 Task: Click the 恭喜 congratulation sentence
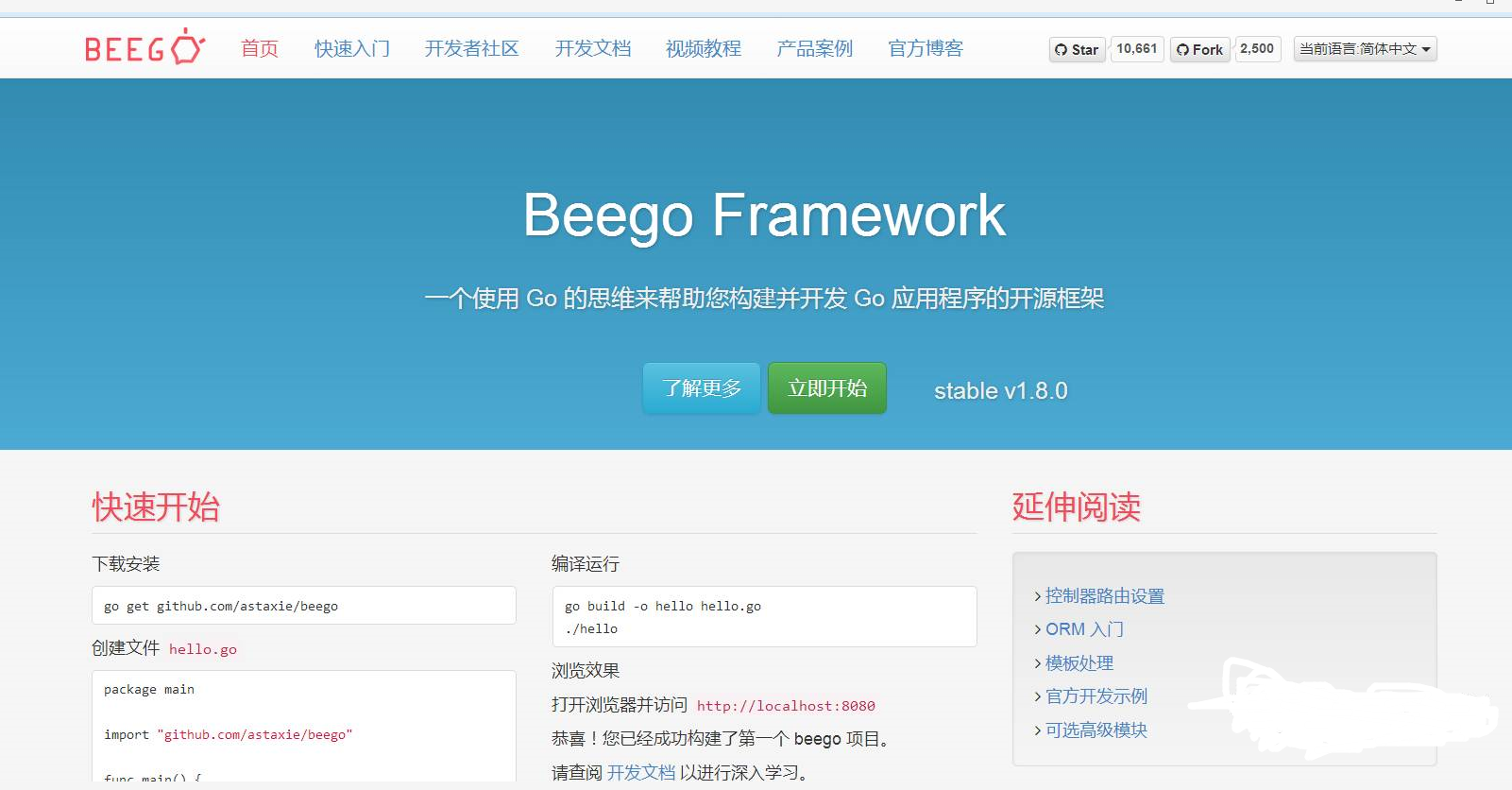(x=722, y=739)
